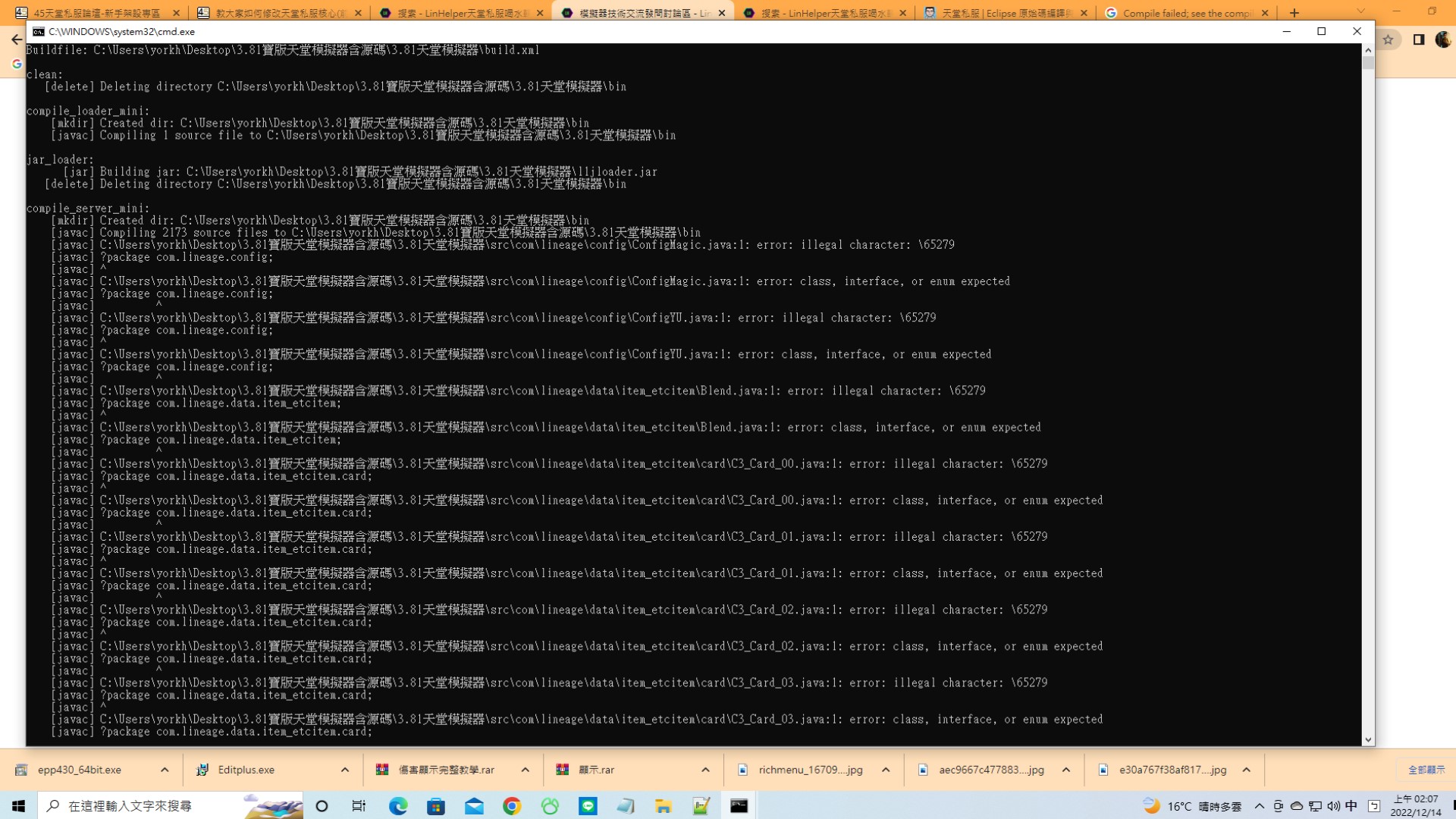Expand options for Editplus.exe download

[x=345, y=770]
